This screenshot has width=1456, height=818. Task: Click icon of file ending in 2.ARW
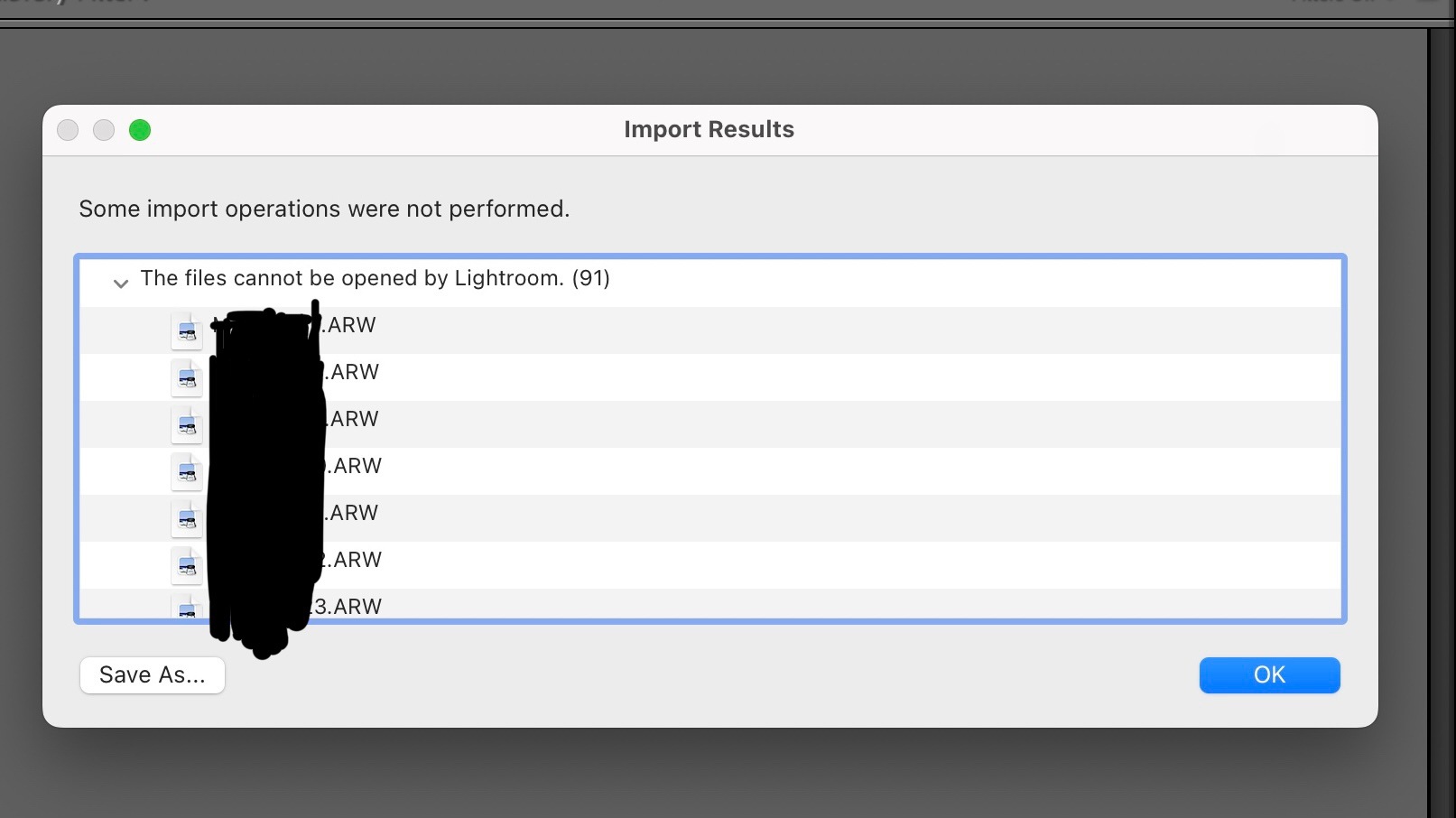pos(187,565)
